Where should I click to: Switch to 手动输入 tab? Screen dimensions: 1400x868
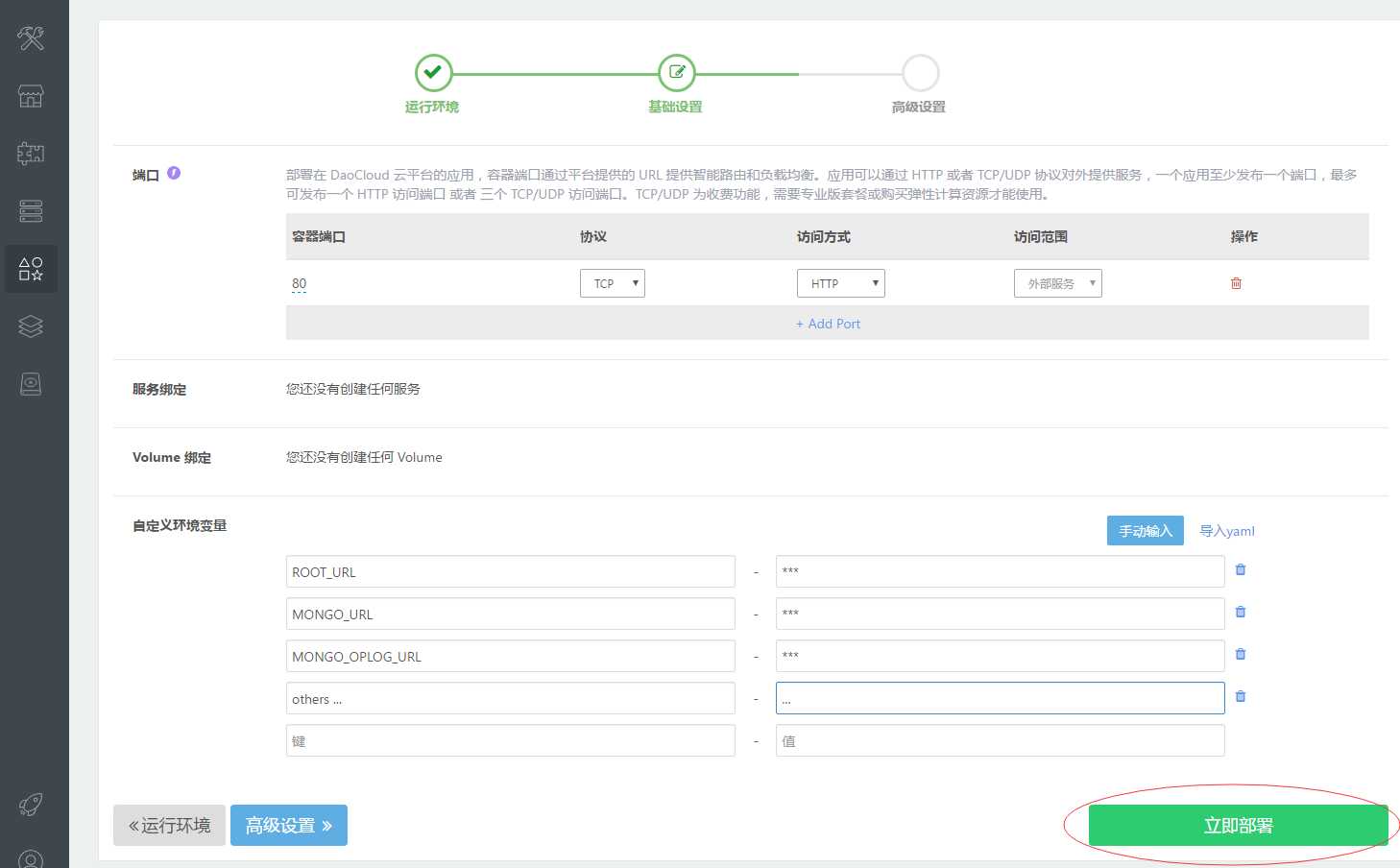click(1146, 531)
